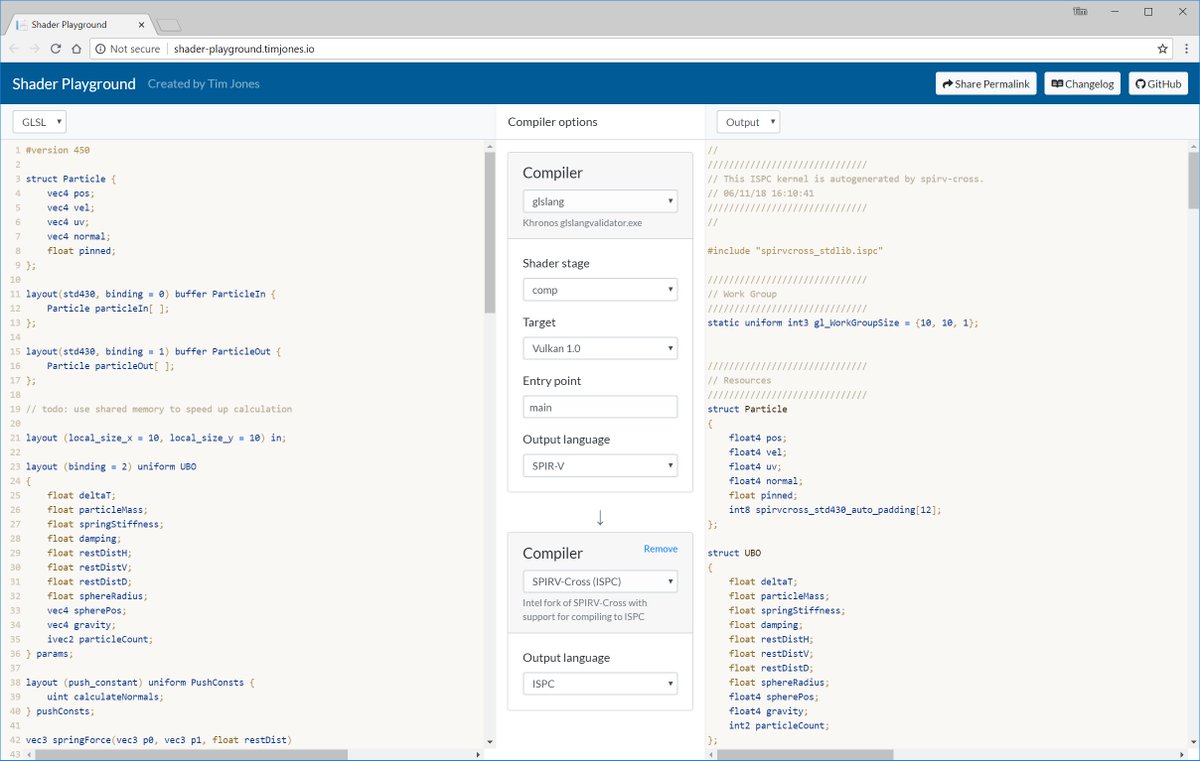Screen dimensions: 1200x761
Task: Open the GLSL language dropdown
Action: tap(40, 122)
